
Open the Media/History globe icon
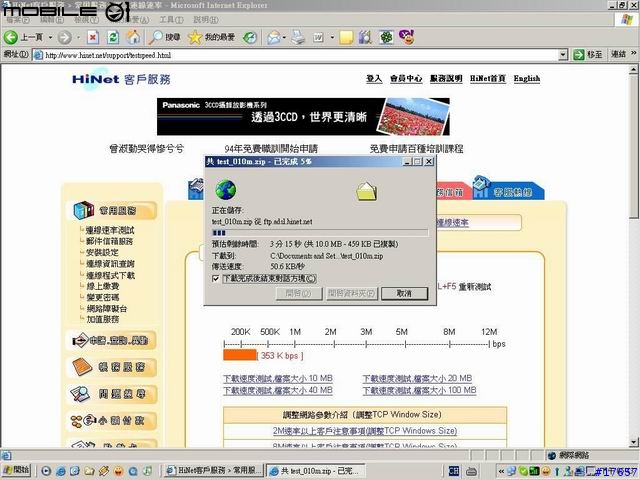[x=250, y=38]
